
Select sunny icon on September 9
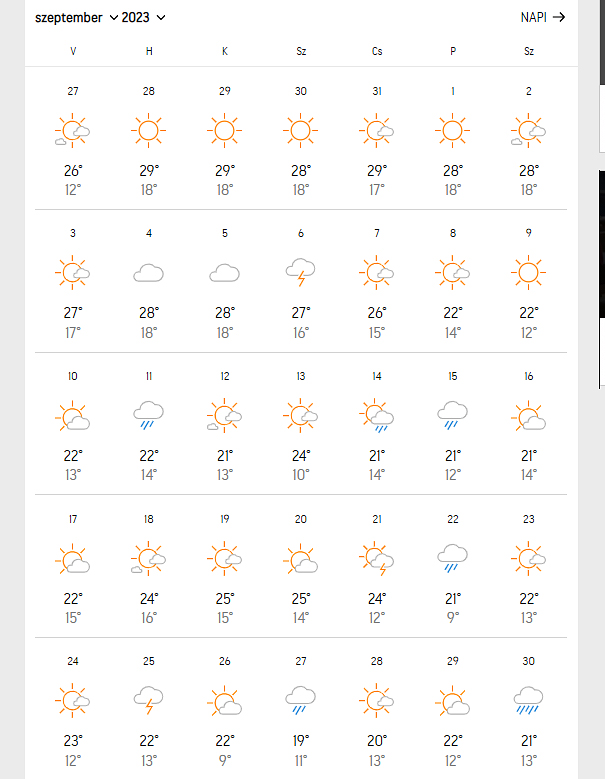[x=529, y=272]
